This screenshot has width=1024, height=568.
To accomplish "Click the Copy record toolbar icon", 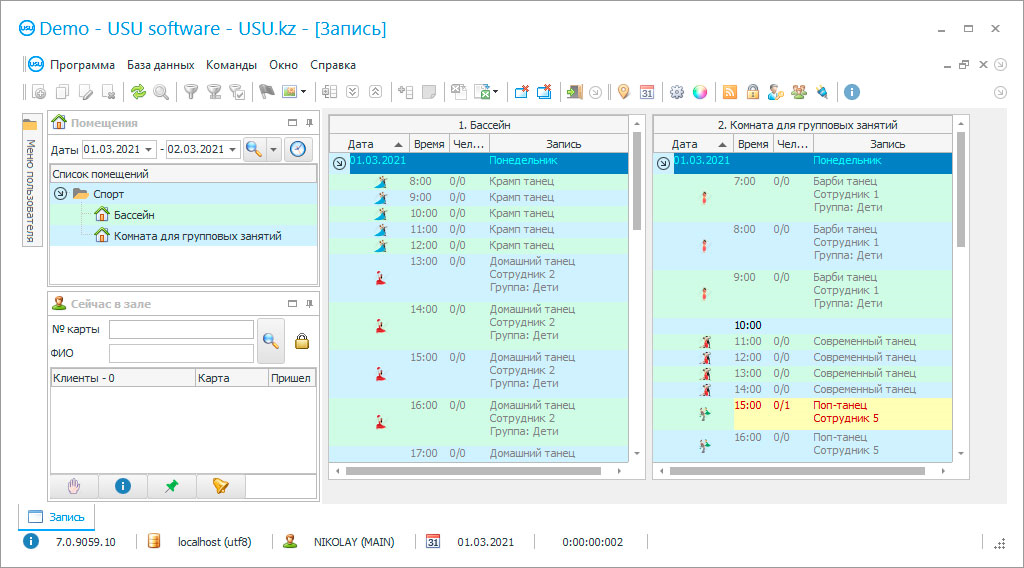I will pos(63,93).
